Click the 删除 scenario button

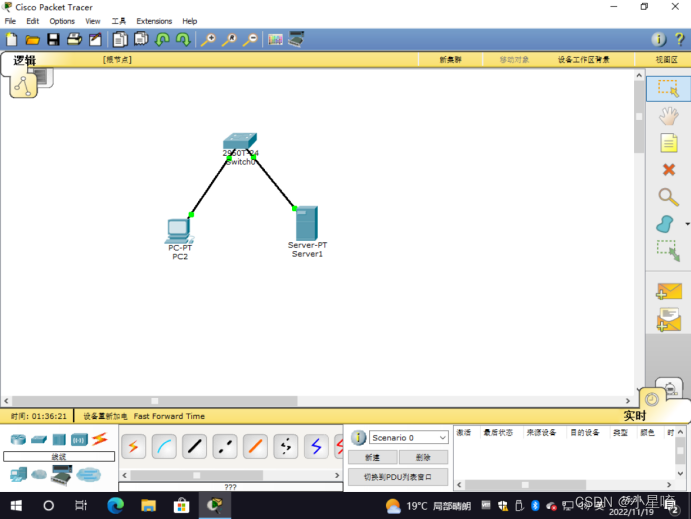point(423,457)
